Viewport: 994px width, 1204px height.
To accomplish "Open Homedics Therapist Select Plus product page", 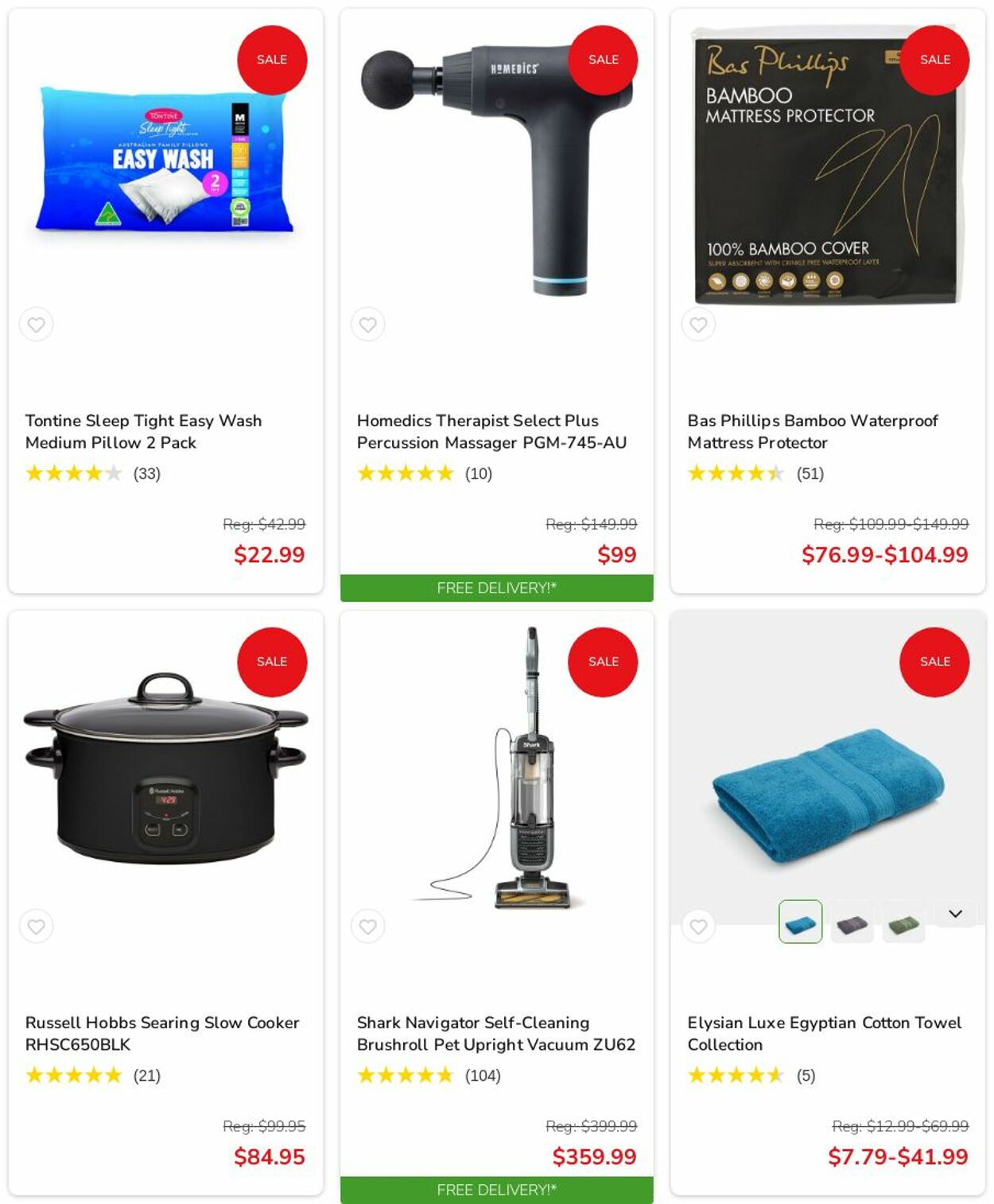I will [x=491, y=431].
